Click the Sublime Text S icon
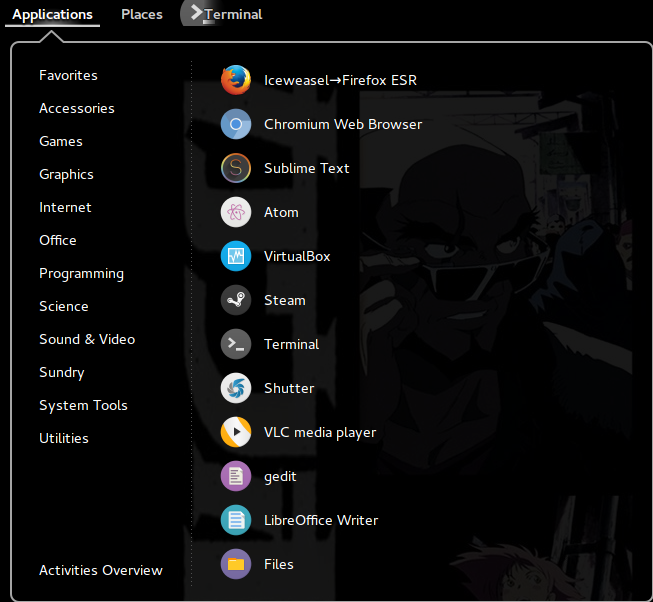Screen dimensions: 653x602 click(236, 168)
